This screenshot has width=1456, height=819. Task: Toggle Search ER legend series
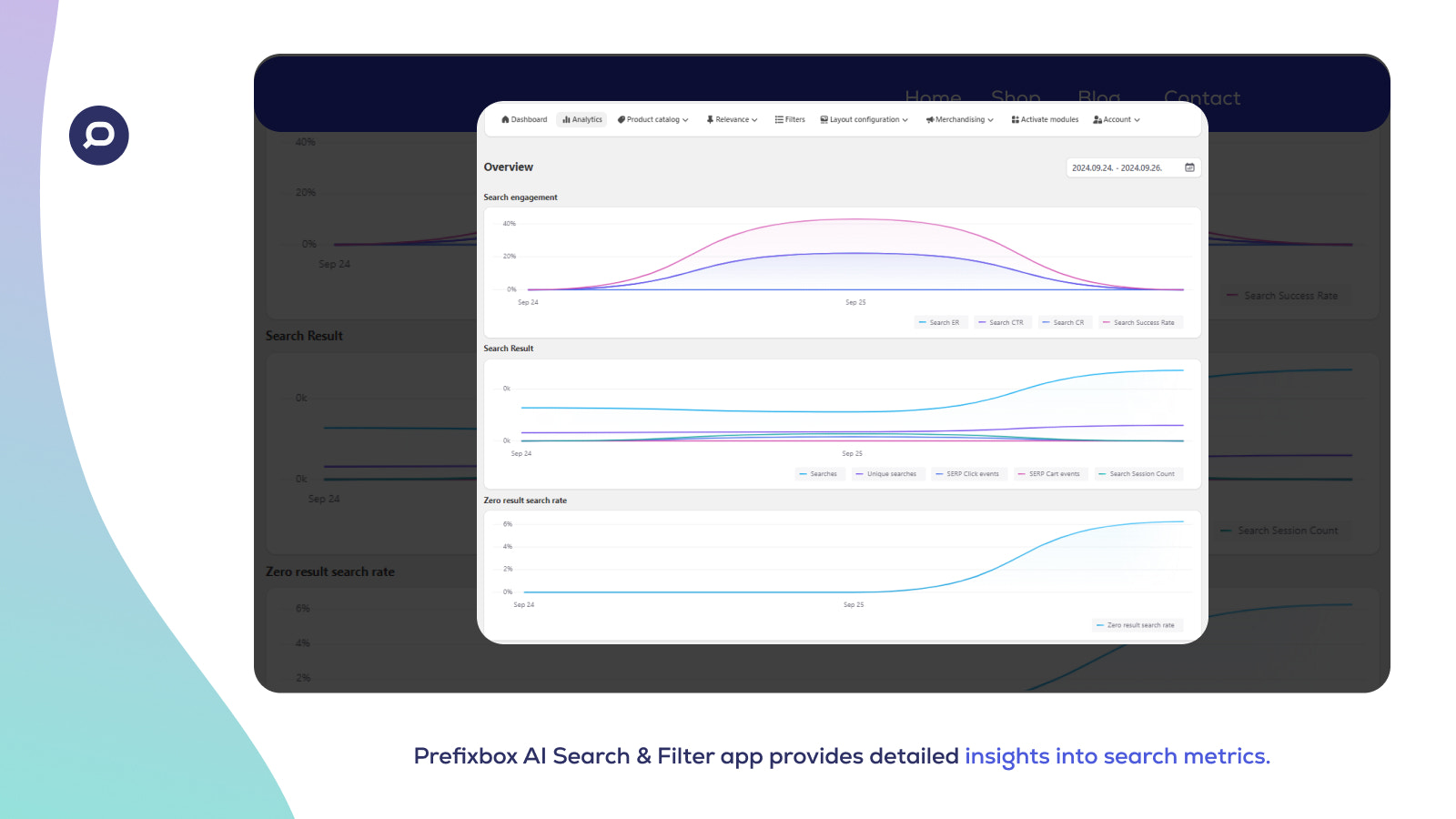pos(940,322)
